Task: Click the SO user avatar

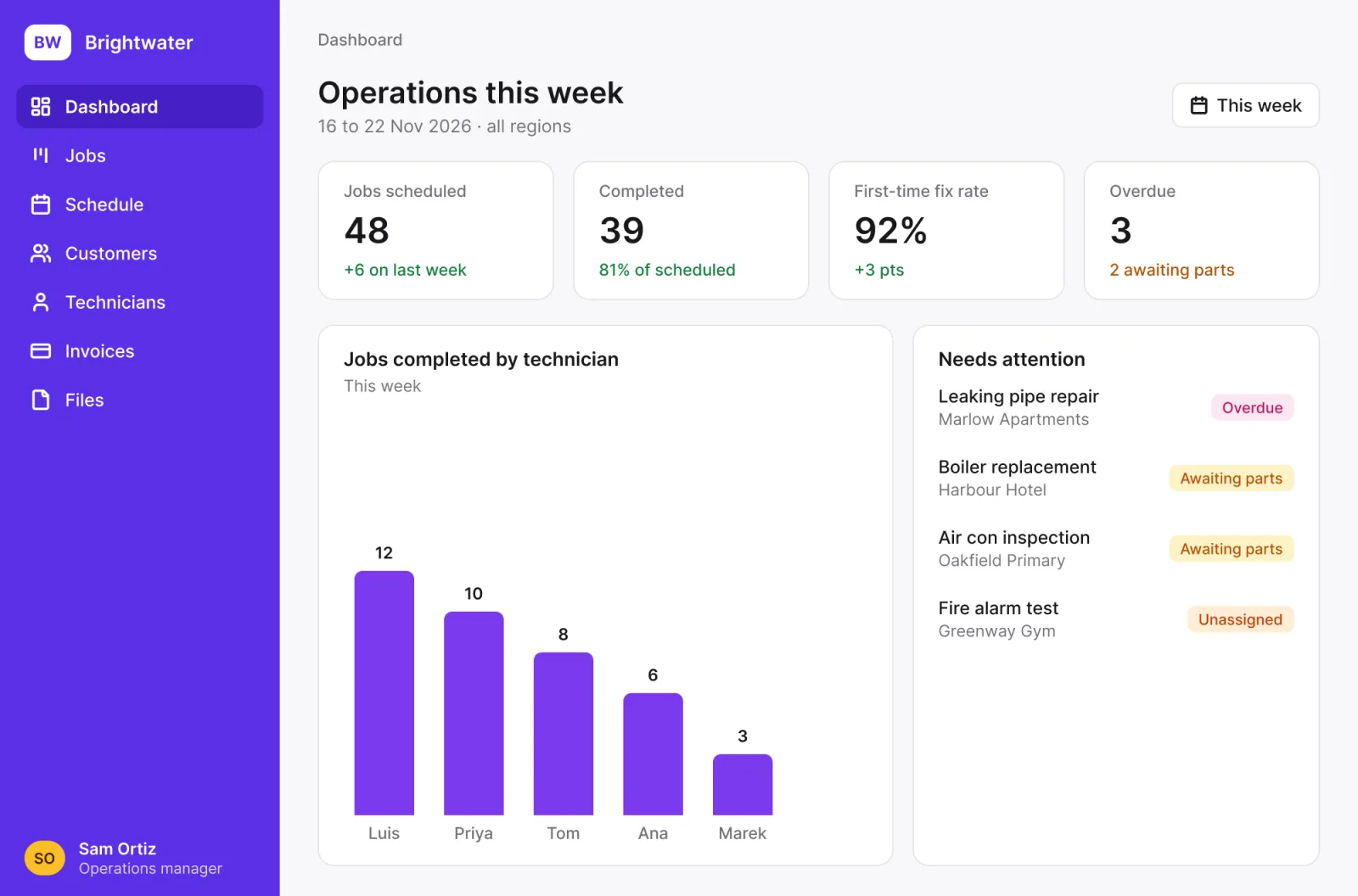Action: tap(45, 858)
